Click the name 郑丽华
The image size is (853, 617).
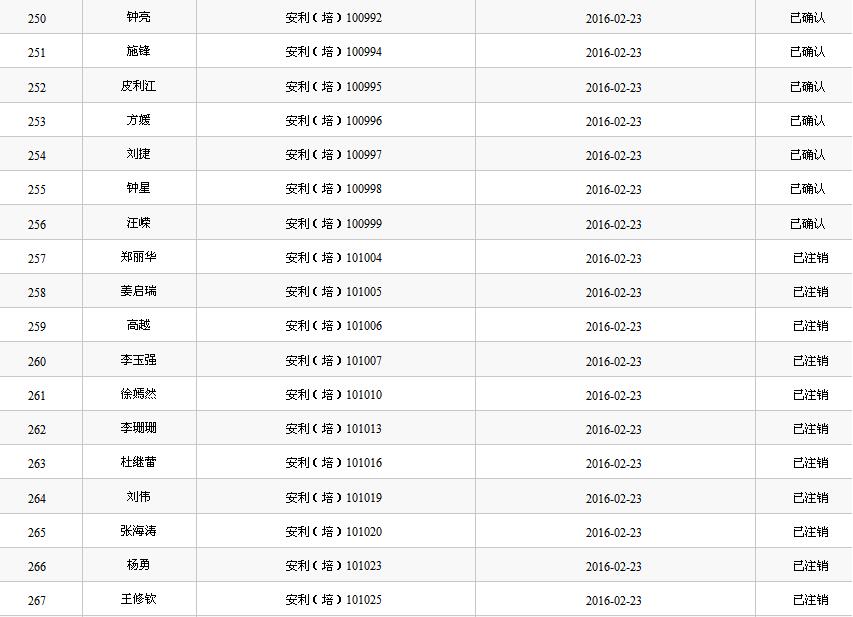[x=138, y=258]
